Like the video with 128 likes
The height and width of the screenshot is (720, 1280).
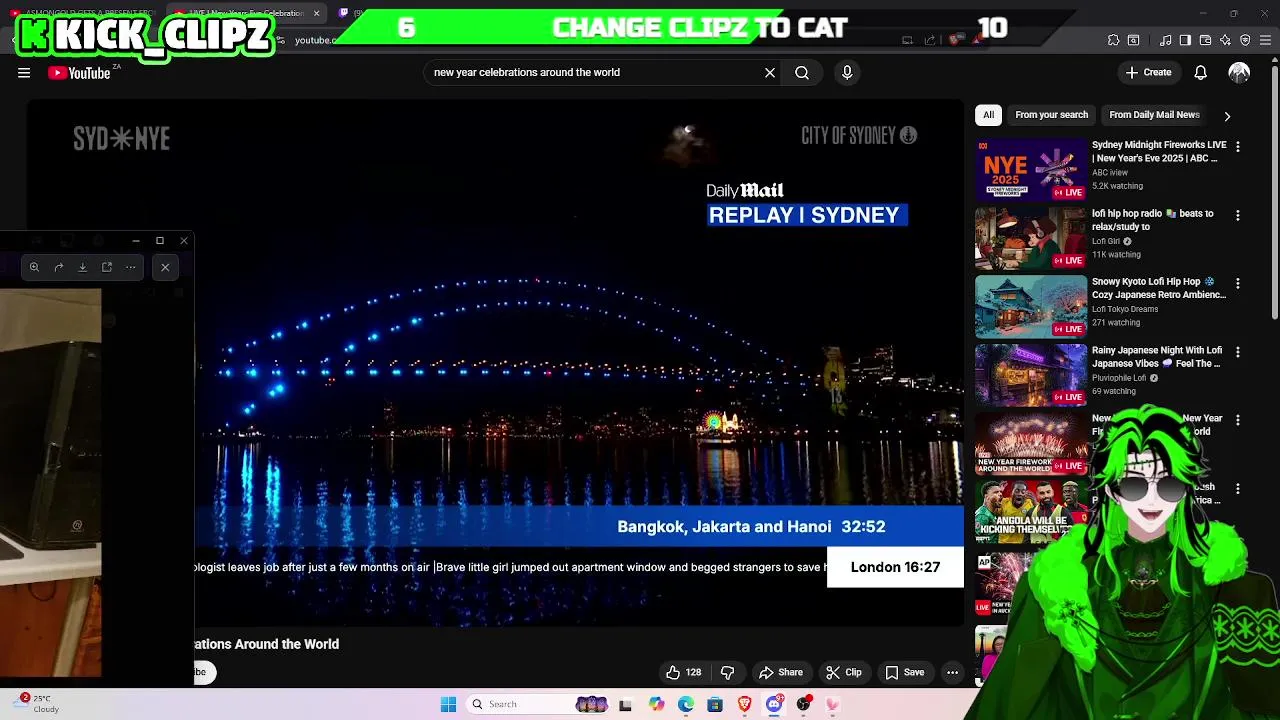point(684,672)
